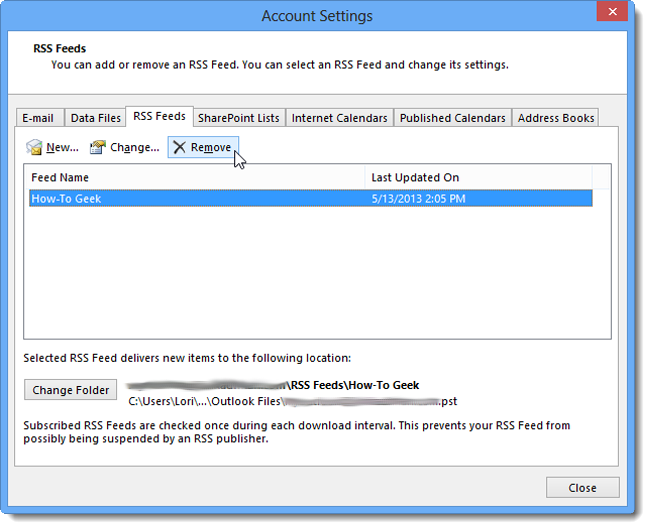This screenshot has height=529, width=650.
Task: Select the How-To Geek feed row
Action: pos(311,199)
